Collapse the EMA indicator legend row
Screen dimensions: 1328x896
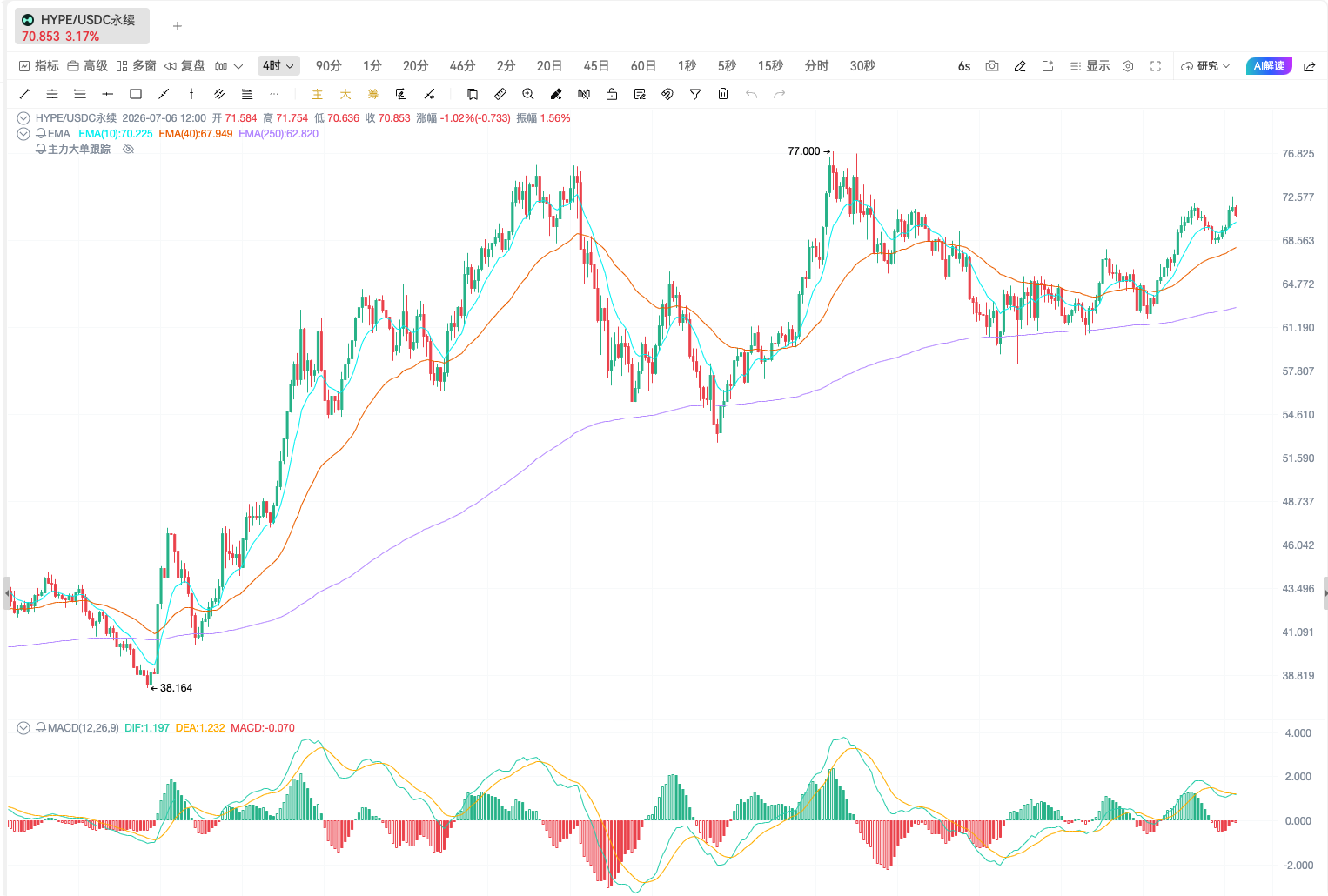[23, 134]
